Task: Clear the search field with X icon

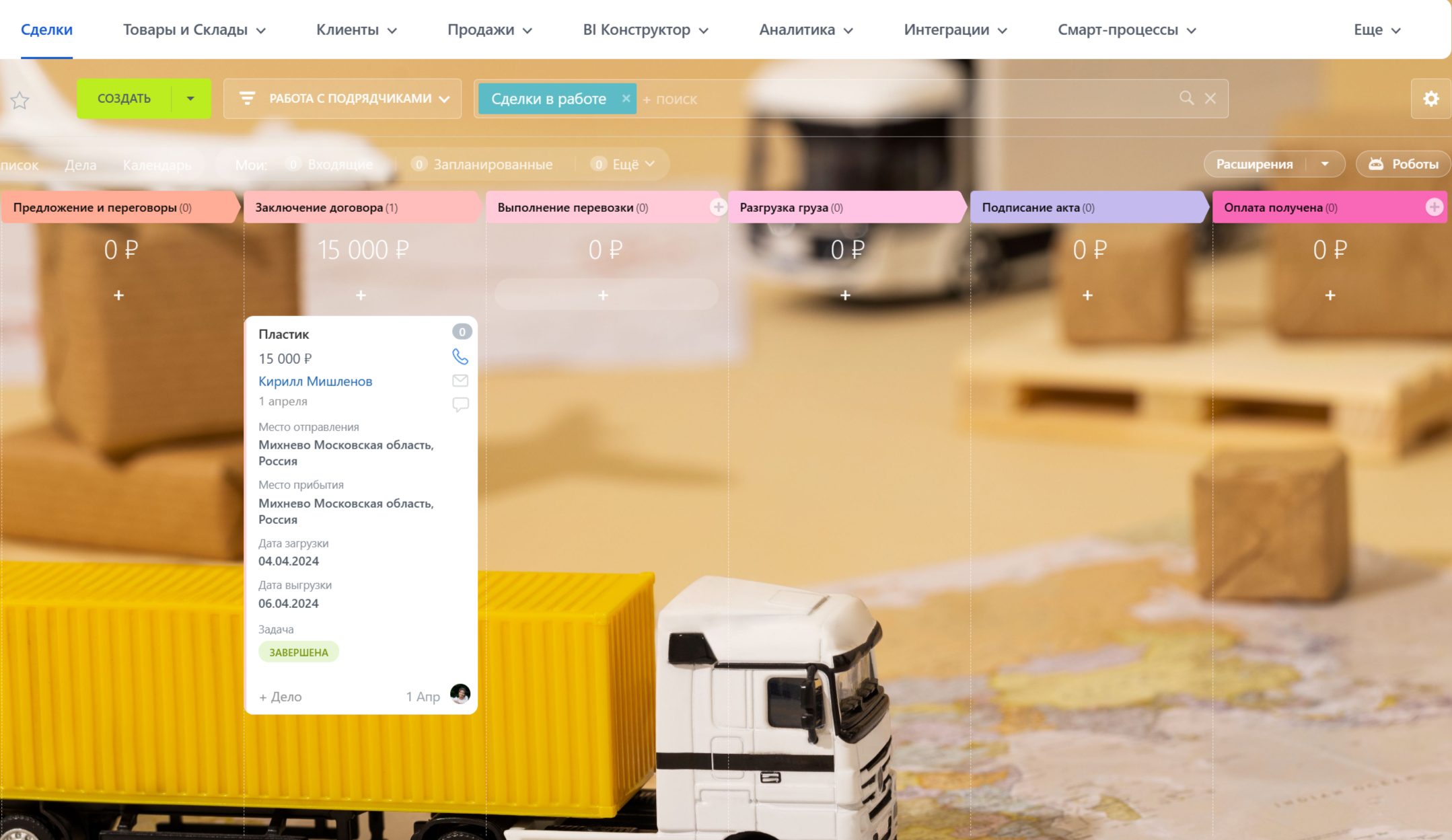Action: (1210, 98)
